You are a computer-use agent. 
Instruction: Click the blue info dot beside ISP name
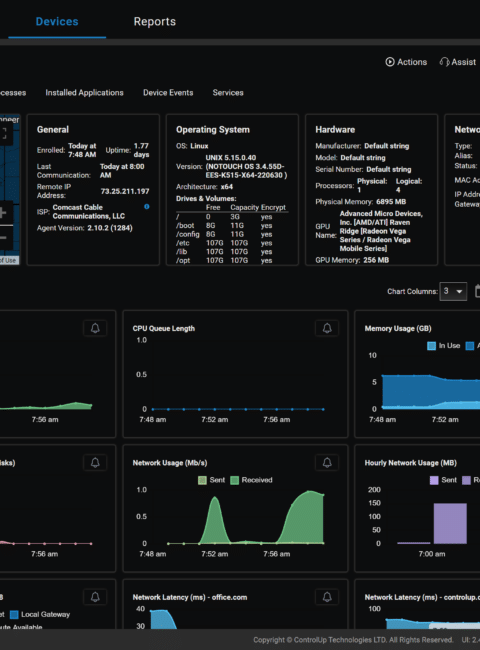pyautogui.click(x=147, y=206)
